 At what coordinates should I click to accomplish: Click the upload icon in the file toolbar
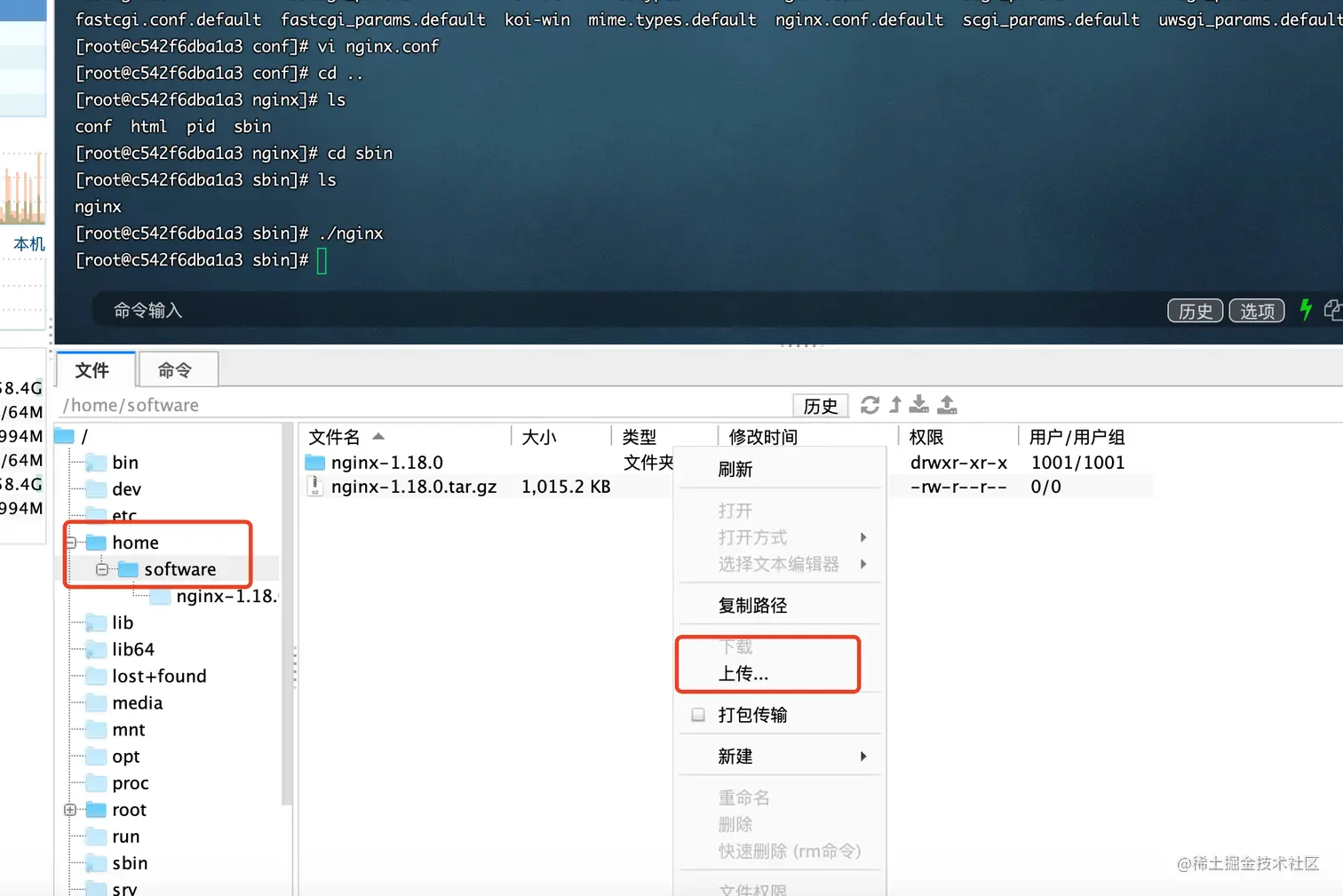pos(948,405)
